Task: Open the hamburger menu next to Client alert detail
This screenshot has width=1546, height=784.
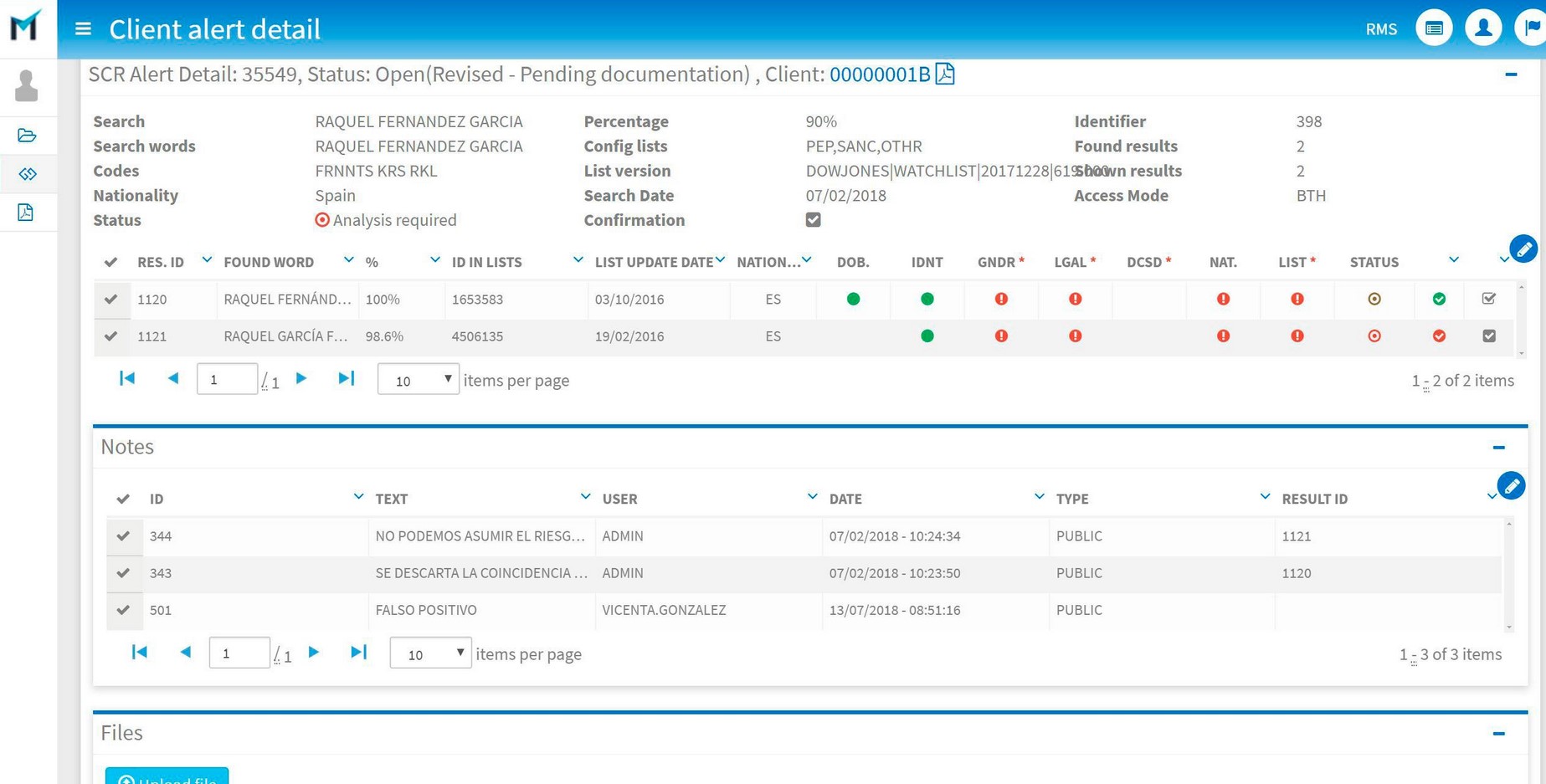Action: pos(82,28)
